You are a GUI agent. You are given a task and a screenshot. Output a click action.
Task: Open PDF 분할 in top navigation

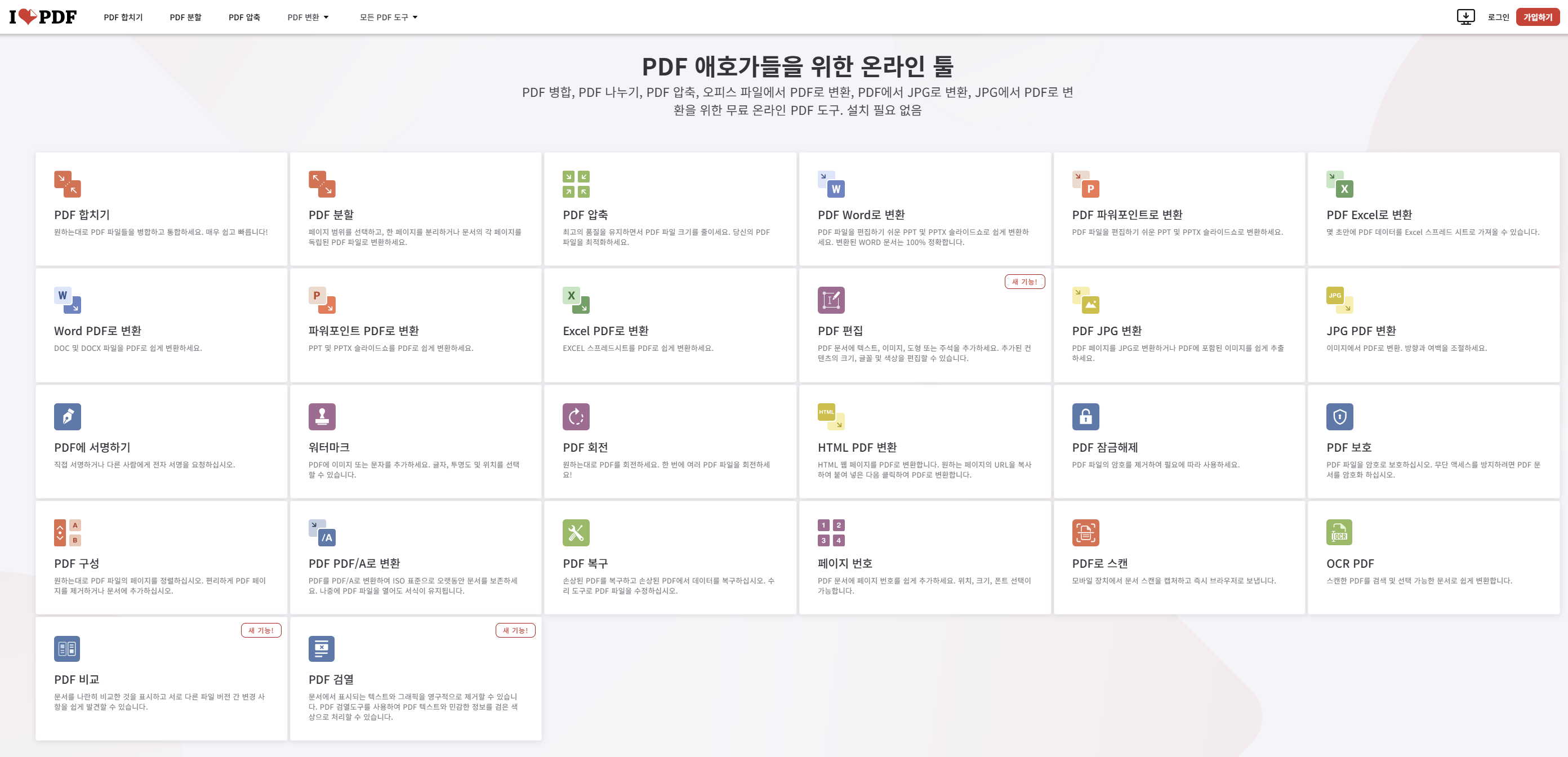coord(185,17)
